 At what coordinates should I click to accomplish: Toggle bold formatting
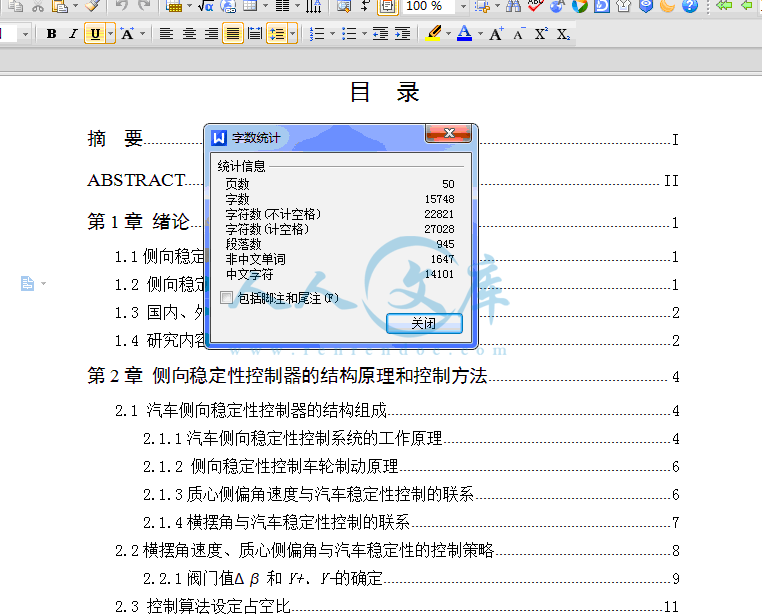click(x=52, y=34)
